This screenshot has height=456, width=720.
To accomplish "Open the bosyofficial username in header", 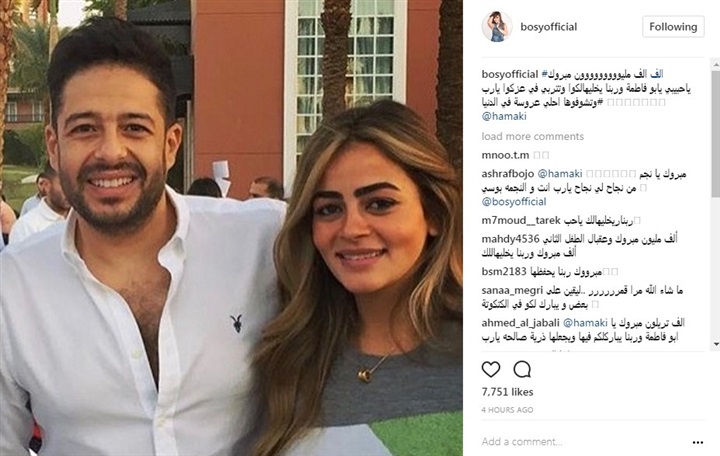I will (x=549, y=27).
